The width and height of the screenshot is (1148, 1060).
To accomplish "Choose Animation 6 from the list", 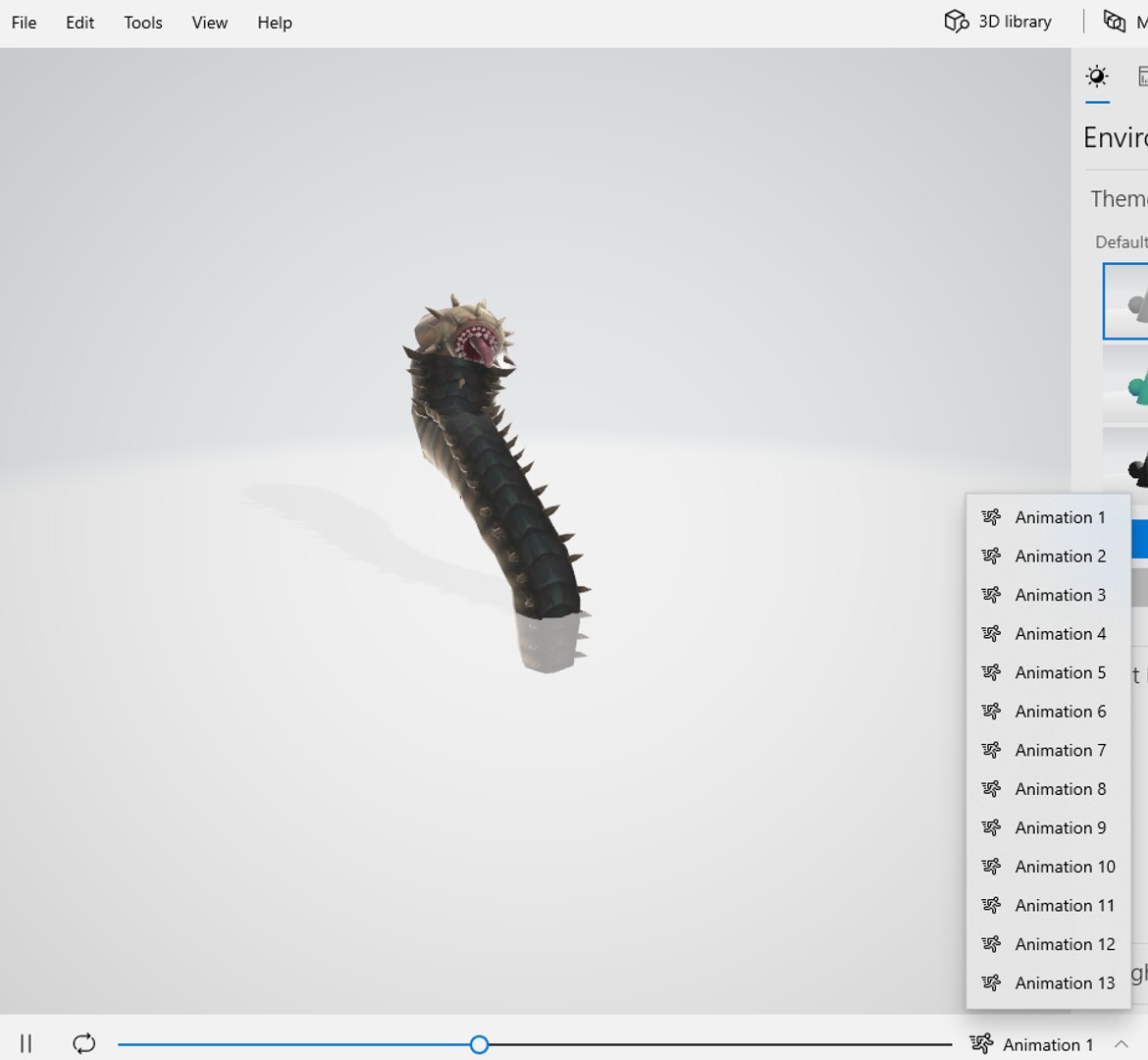I will pos(1049,712).
